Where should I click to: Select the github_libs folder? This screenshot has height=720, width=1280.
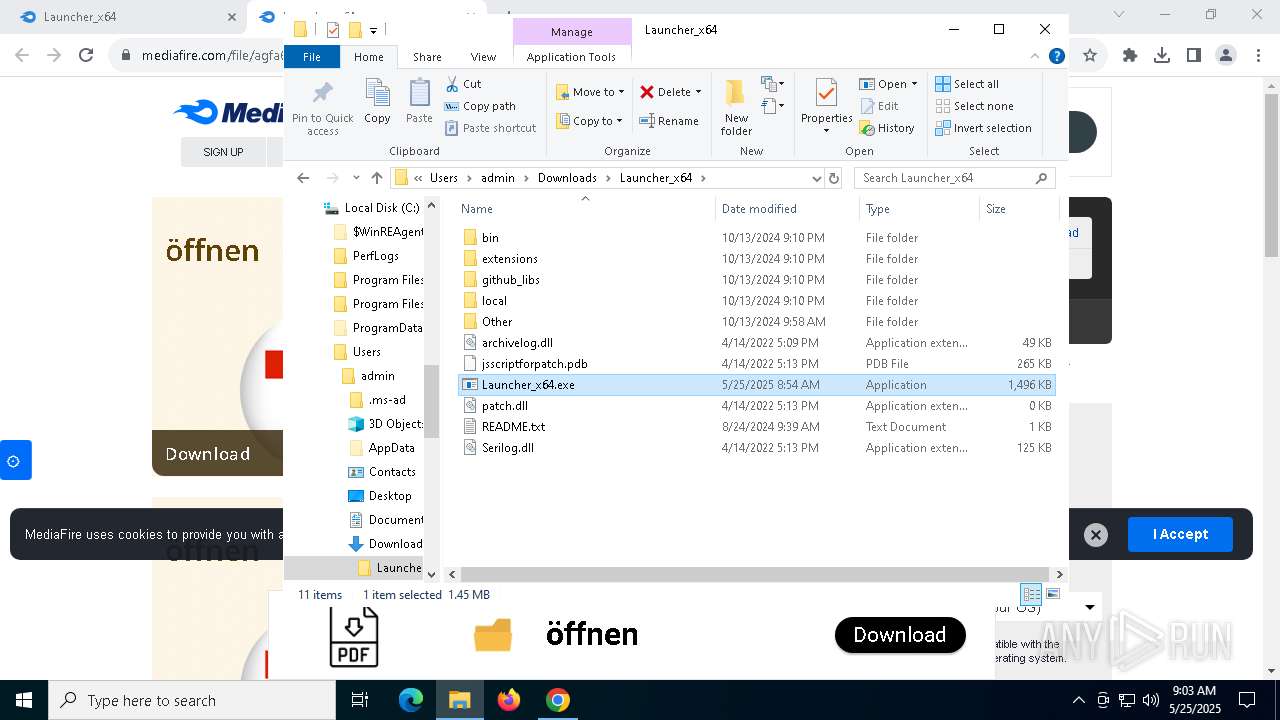(510, 280)
